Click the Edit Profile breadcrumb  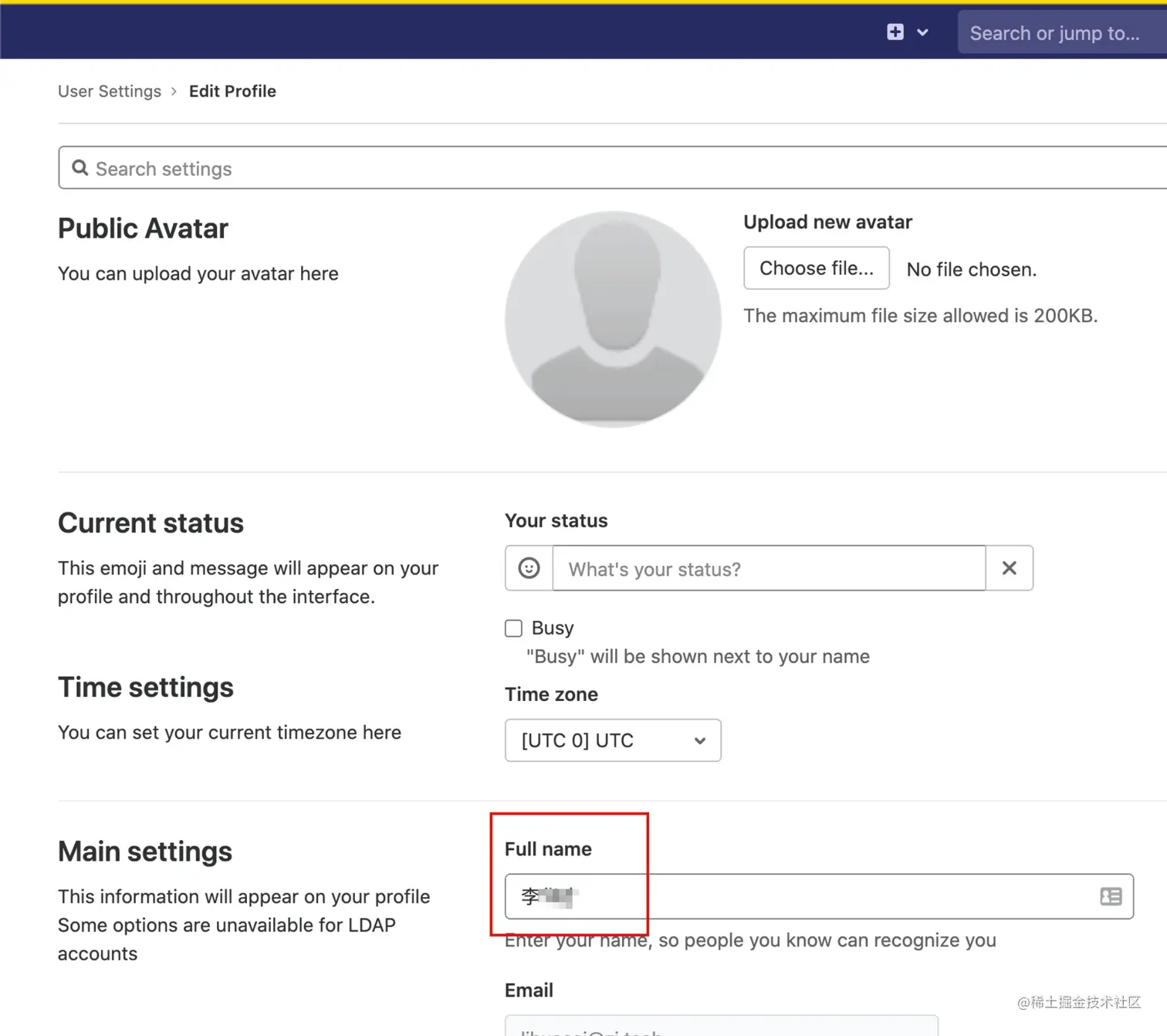(232, 91)
